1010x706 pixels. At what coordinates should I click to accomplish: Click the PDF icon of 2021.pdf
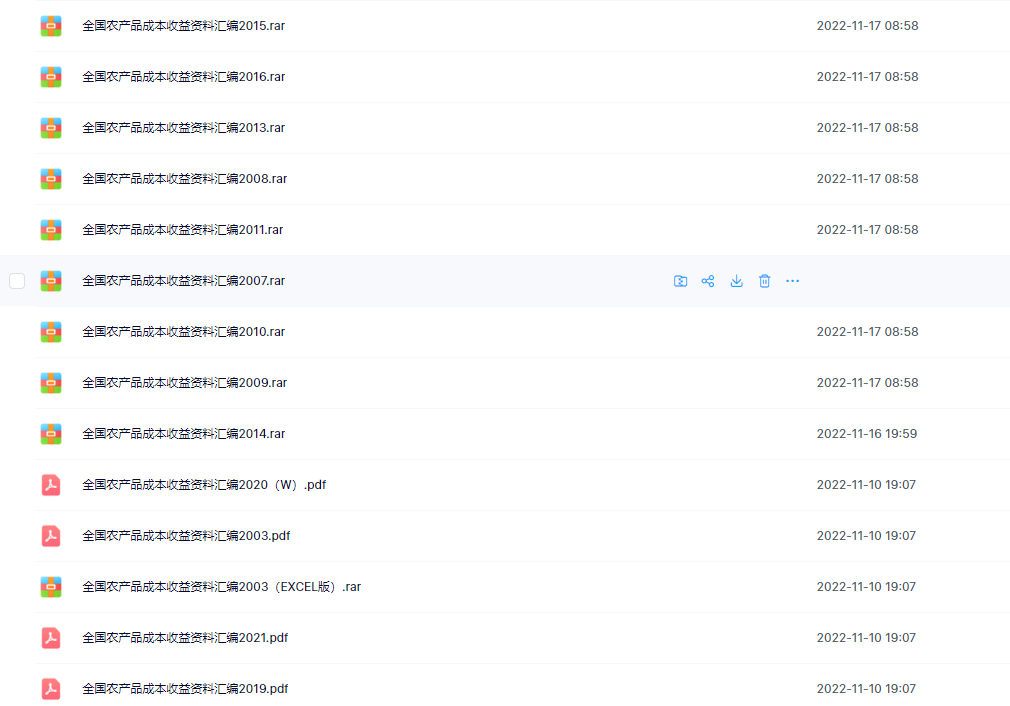(51, 638)
